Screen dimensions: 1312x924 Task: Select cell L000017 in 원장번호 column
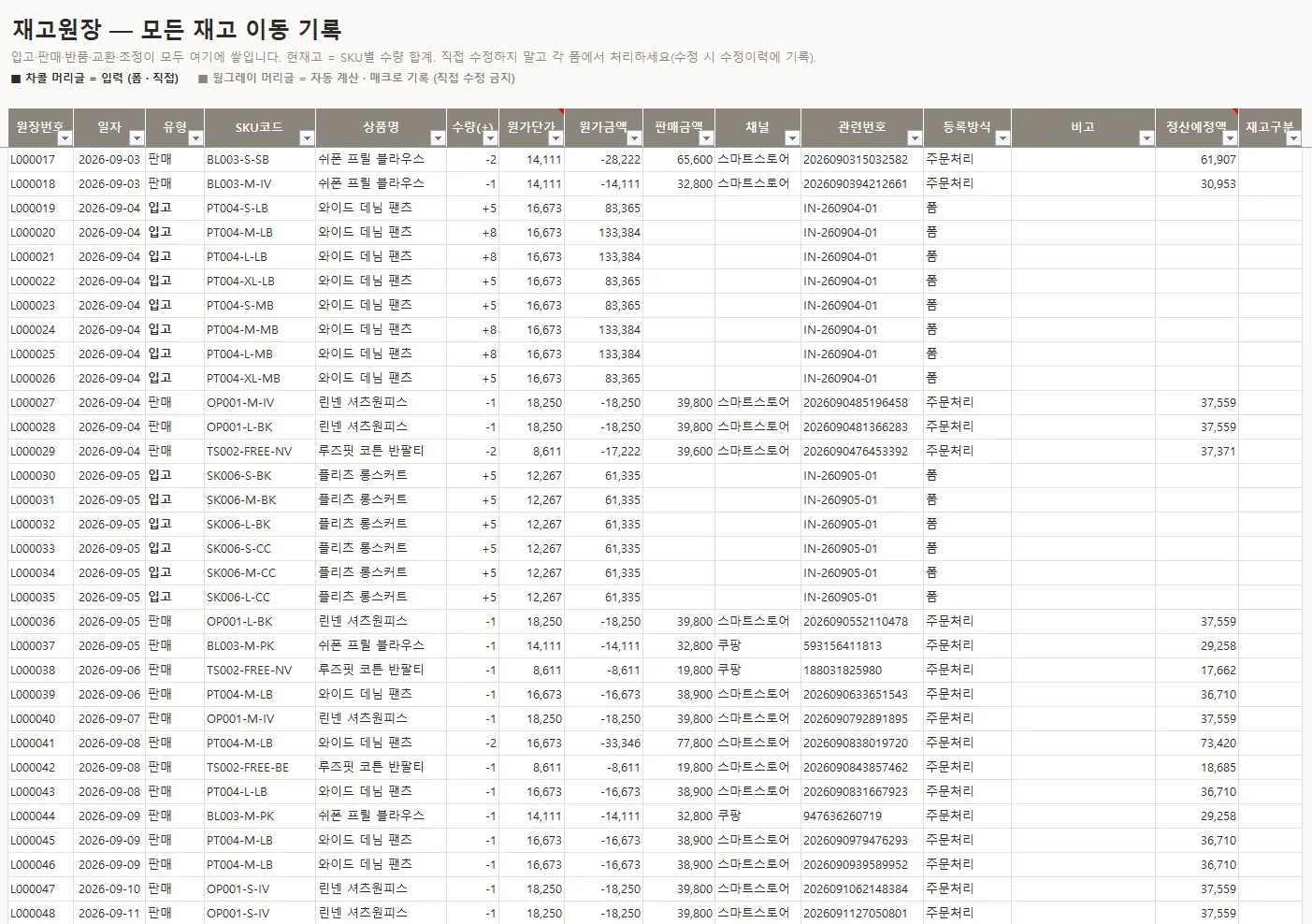[40, 160]
